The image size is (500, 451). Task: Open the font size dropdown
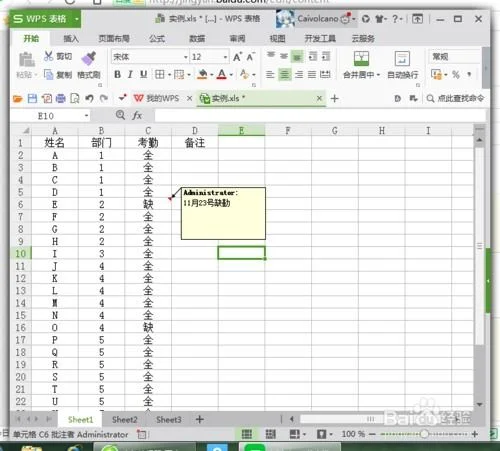(x=226, y=57)
